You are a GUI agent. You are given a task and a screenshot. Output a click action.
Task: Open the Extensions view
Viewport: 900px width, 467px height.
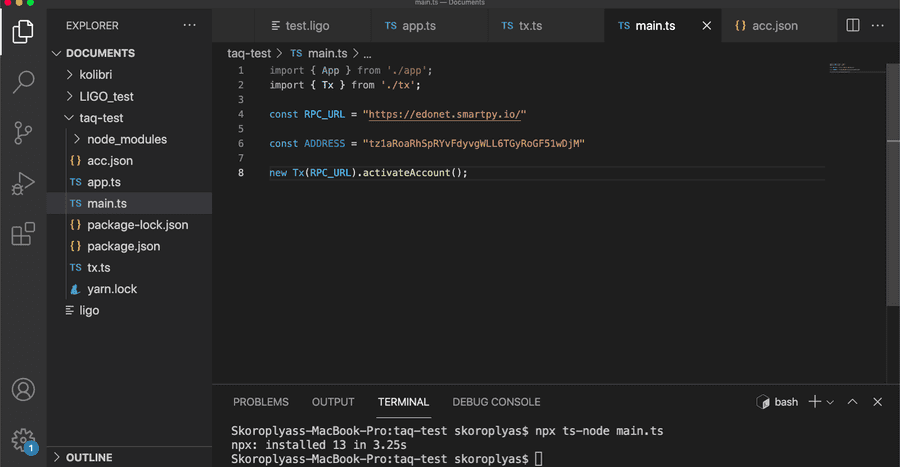(23, 235)
